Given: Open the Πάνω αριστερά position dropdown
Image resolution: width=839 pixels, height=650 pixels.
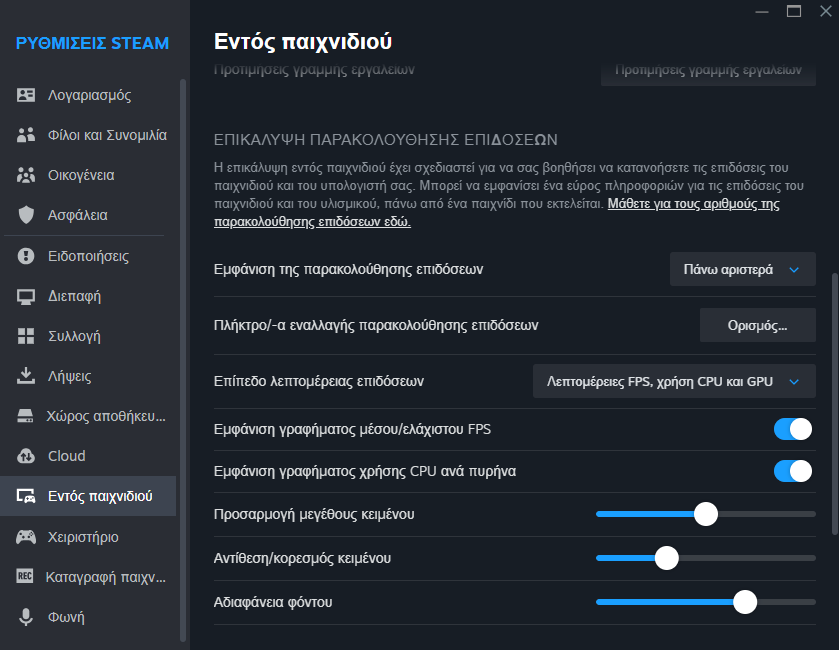Looking at the screenshot, I should [x=742, y=269].
